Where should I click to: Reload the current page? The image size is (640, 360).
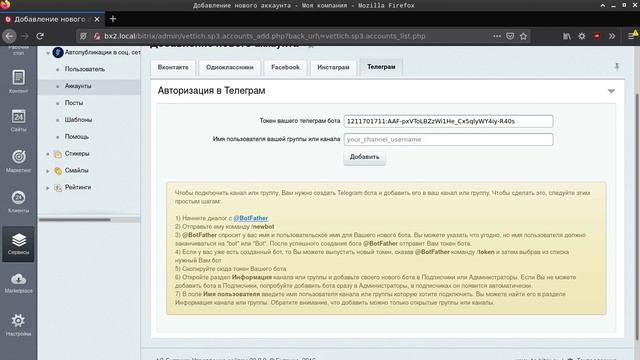click(40, 36)
